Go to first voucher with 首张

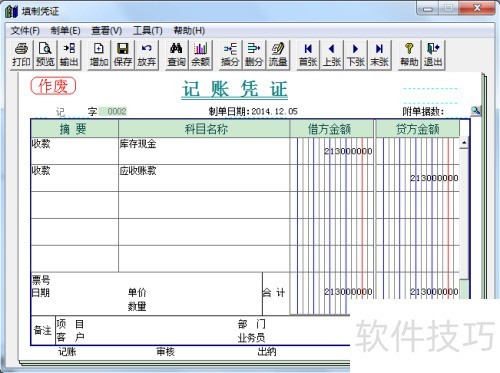308,55
